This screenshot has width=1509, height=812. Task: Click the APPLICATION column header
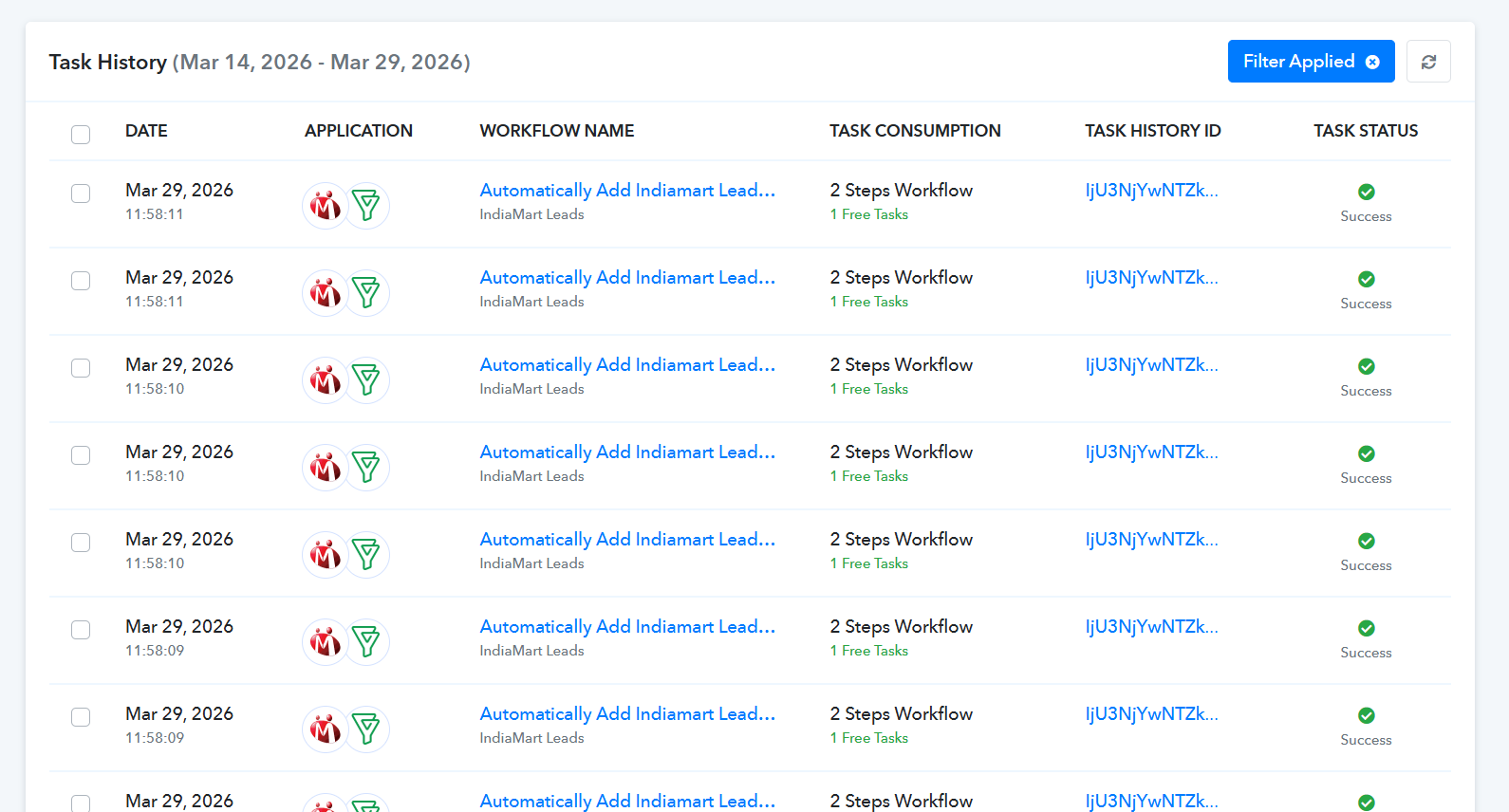[x=359, y=131]
